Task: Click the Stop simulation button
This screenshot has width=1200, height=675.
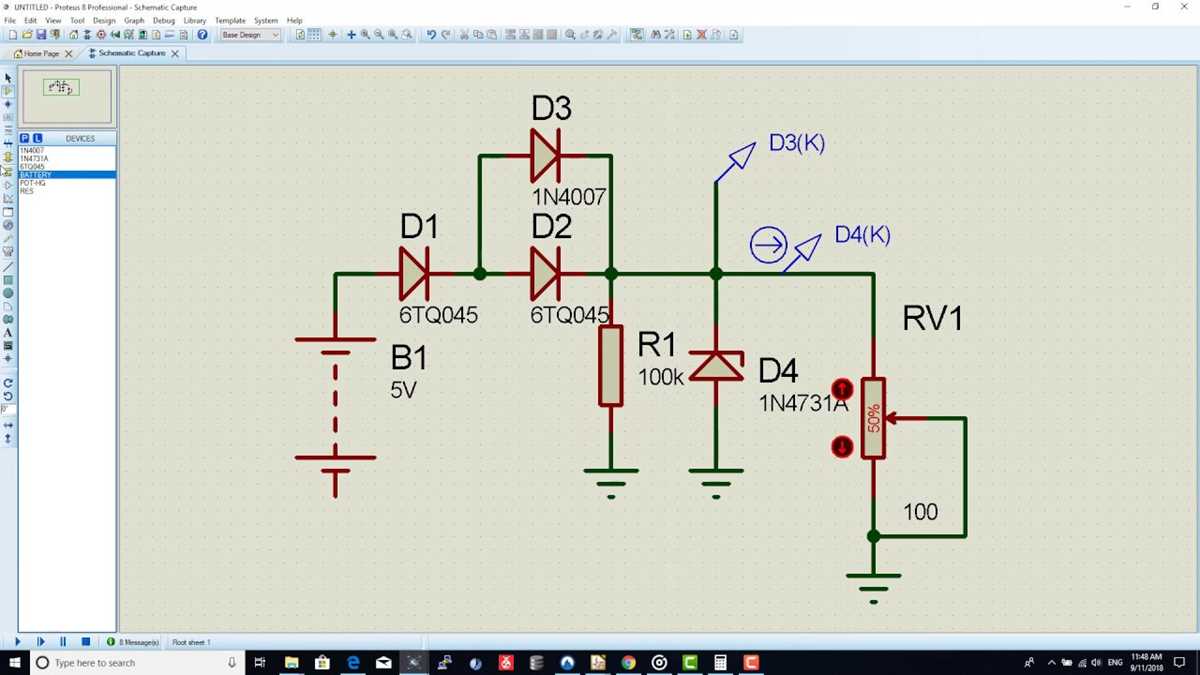Action: coord(86,642)
